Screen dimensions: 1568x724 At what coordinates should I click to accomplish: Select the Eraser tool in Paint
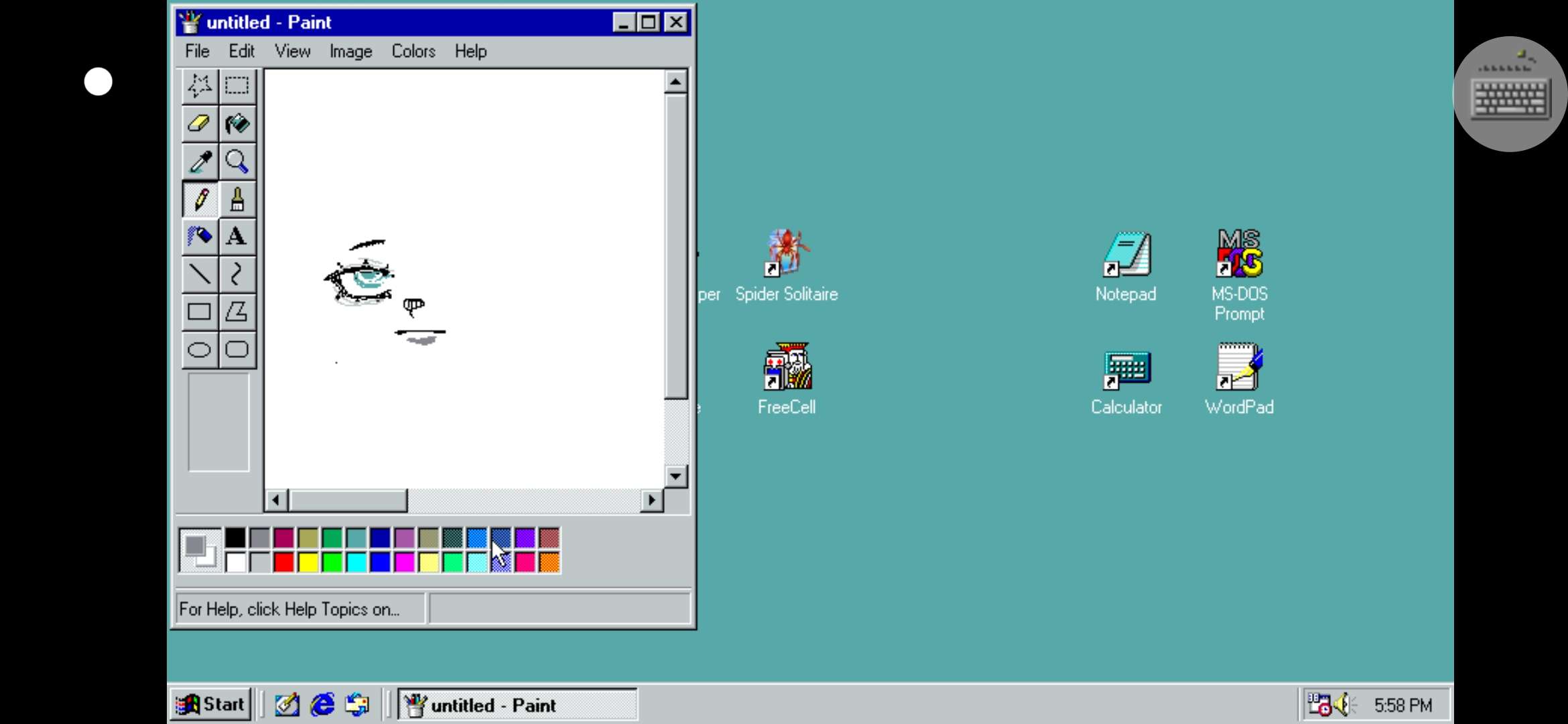(x=200, y=123)
